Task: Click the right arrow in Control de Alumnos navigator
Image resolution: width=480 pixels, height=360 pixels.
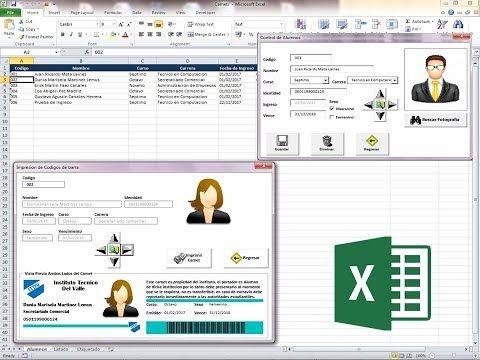Action: pos(392,105)
